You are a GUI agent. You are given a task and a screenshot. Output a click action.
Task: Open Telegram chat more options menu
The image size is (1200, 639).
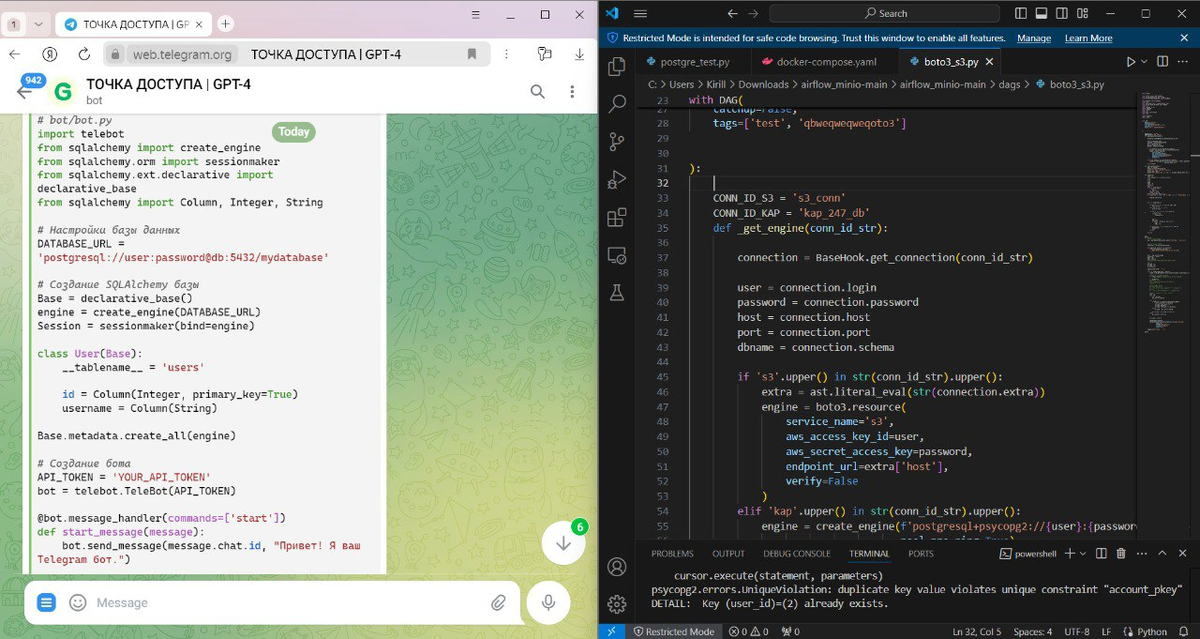[x=573, y=92]
